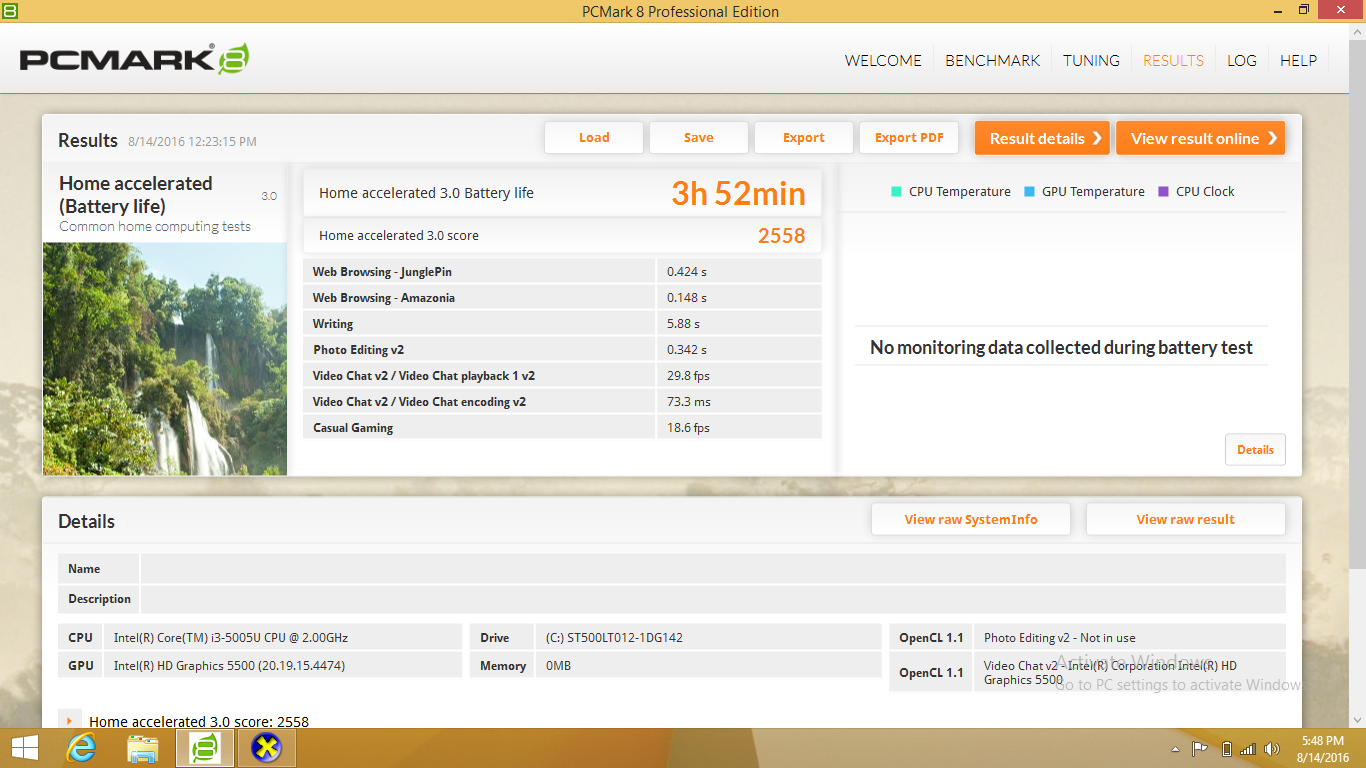Check the battery status tray icon
Screen dimensions: 1366x768
point(1227,749)
